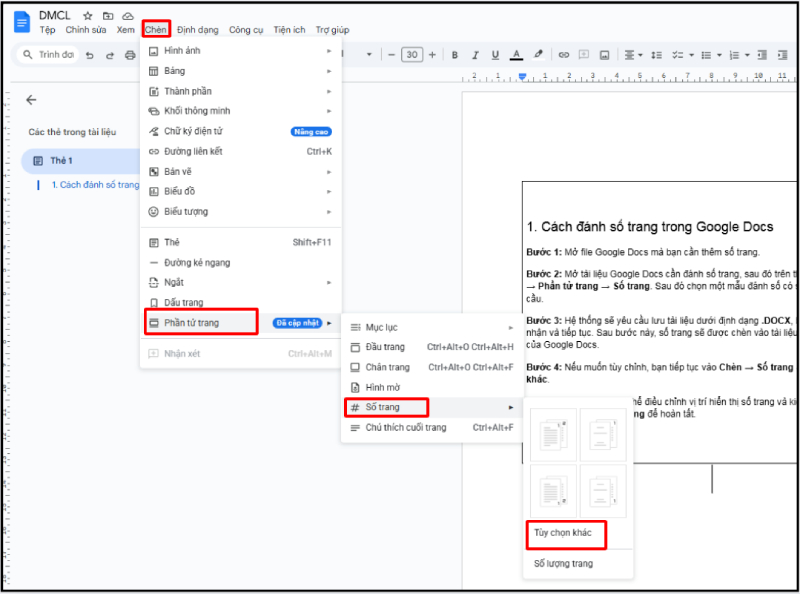Click the font size input field
The width and height of the screenshot is (800, 594).
click(413, 55)
